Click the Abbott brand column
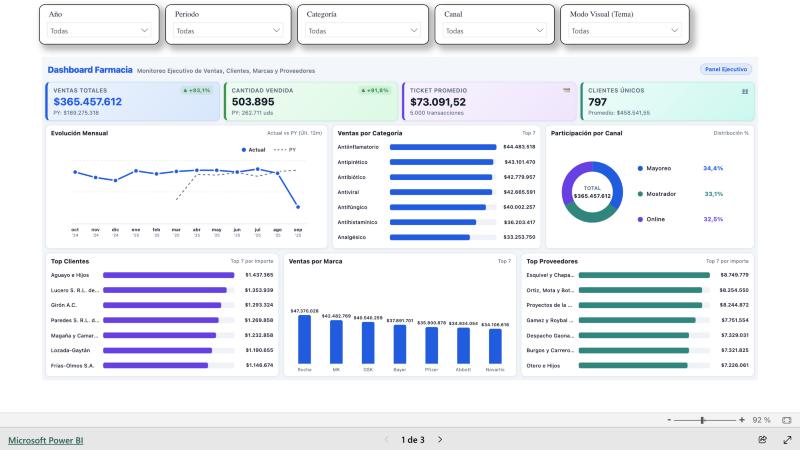The width and height of the screenshot is (800, 450). click(463, 346)
